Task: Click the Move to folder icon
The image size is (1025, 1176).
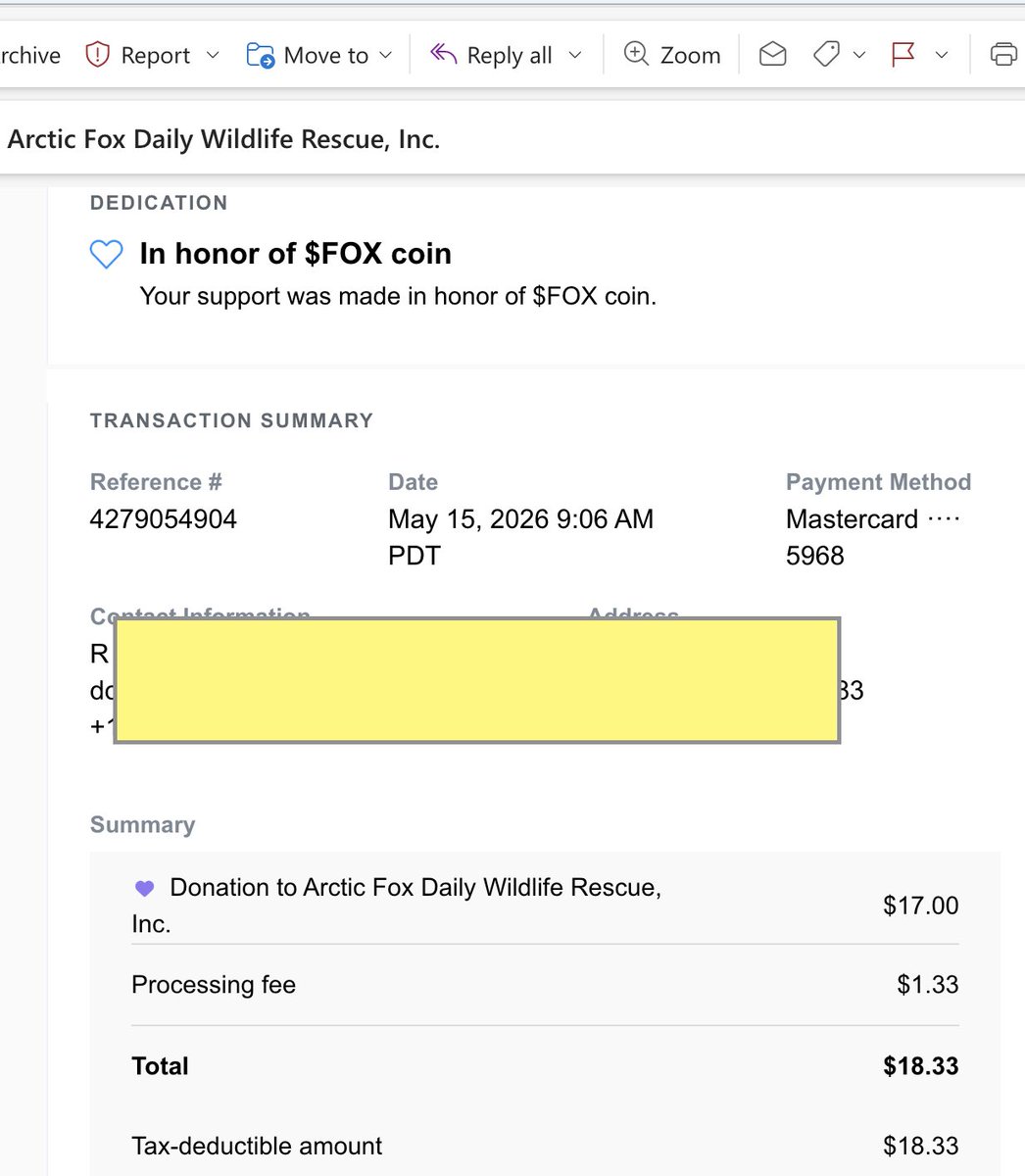Action: pos(261,55)
